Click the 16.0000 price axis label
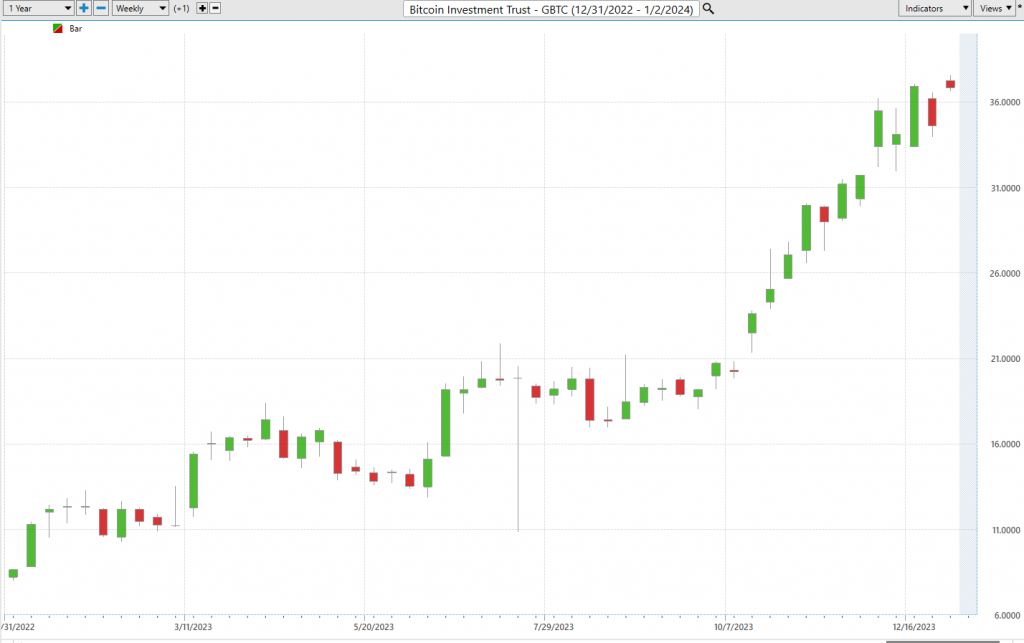 pos(1004,445)
